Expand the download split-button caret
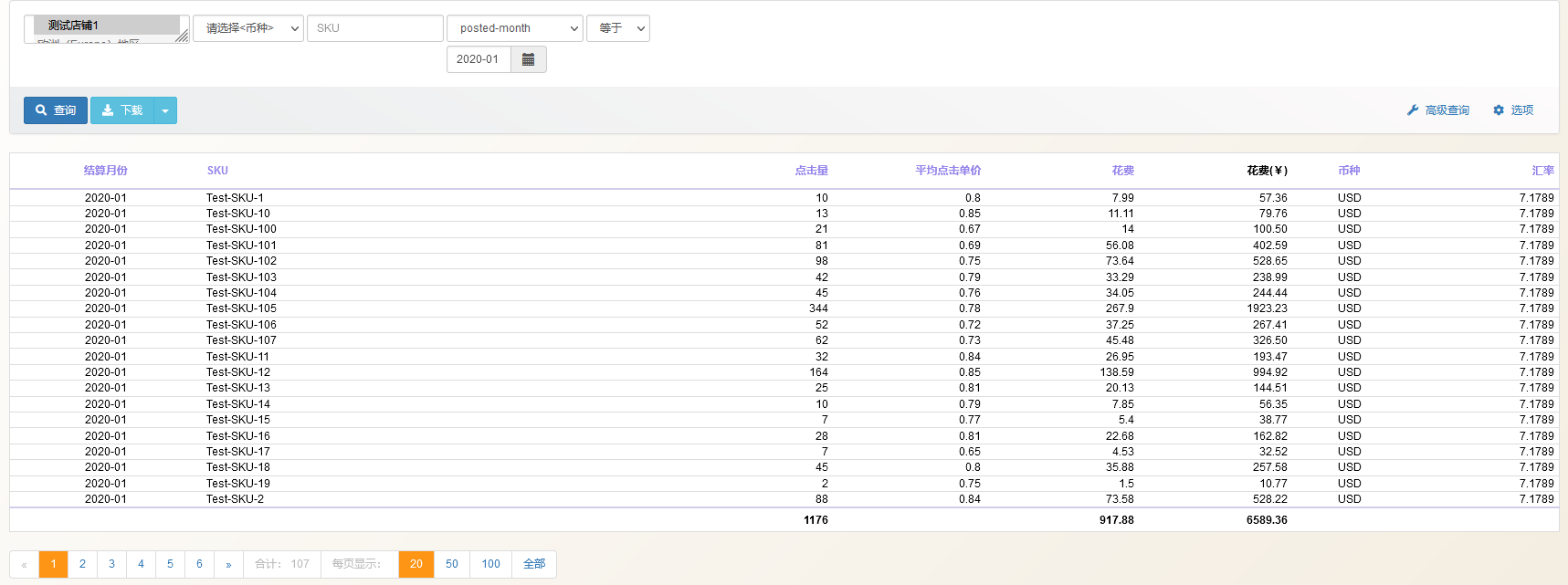 click(x=165, y=110)
